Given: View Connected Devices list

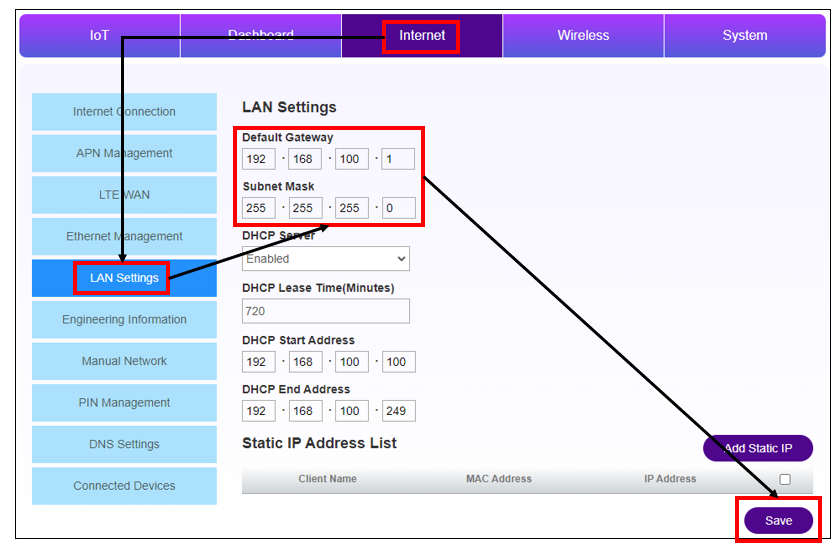Looking at the screenshot, I should [124, 486].
